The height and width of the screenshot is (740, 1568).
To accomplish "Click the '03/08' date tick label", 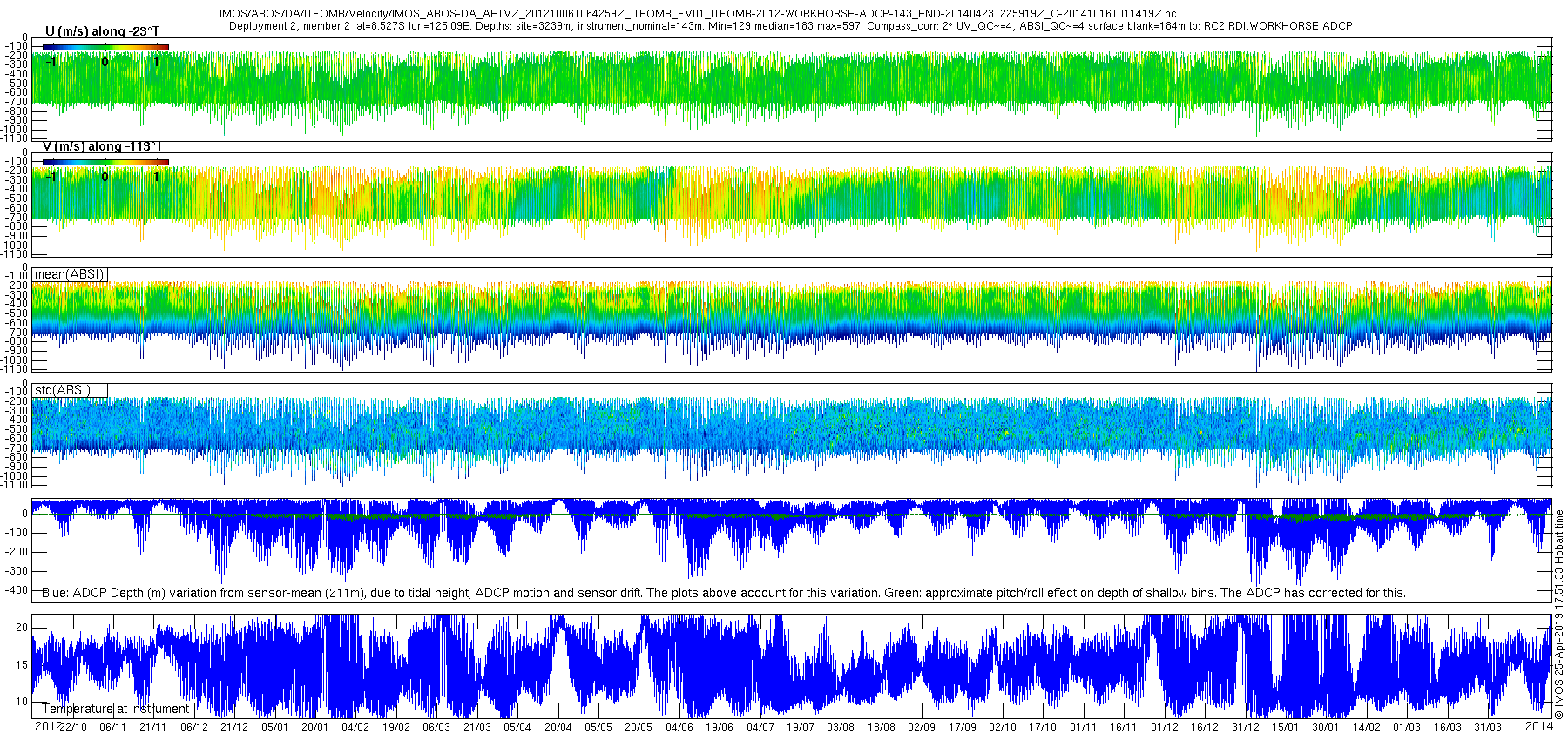I will 840,728.
